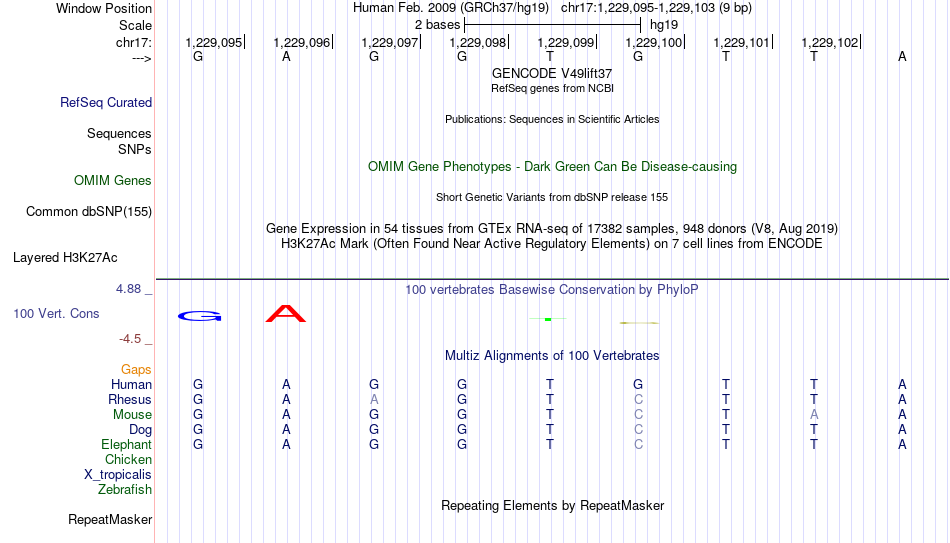Click the Mouse light A mismatch base
This screenshot has height=543, width=950.
coord(814,415)
